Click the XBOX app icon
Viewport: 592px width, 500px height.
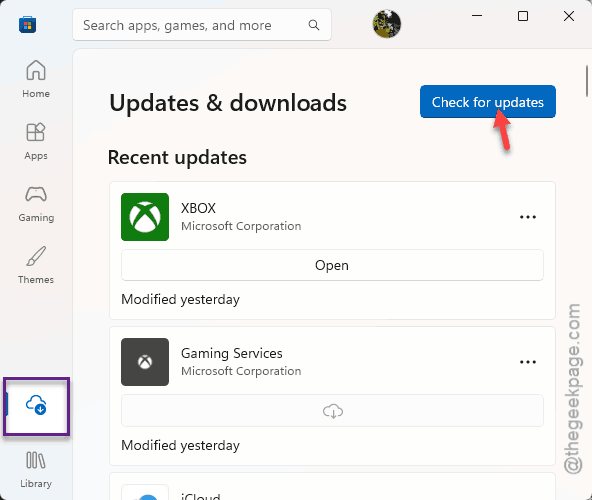pyautogui.click(x=145, y=217)
